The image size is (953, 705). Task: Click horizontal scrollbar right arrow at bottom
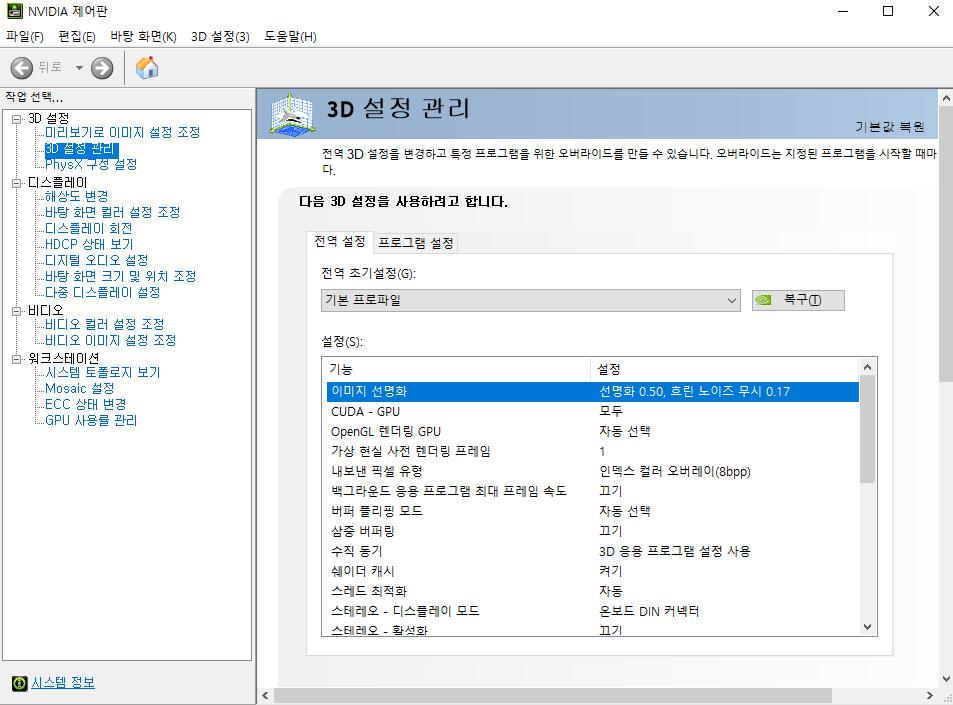[x=929, y=695]
